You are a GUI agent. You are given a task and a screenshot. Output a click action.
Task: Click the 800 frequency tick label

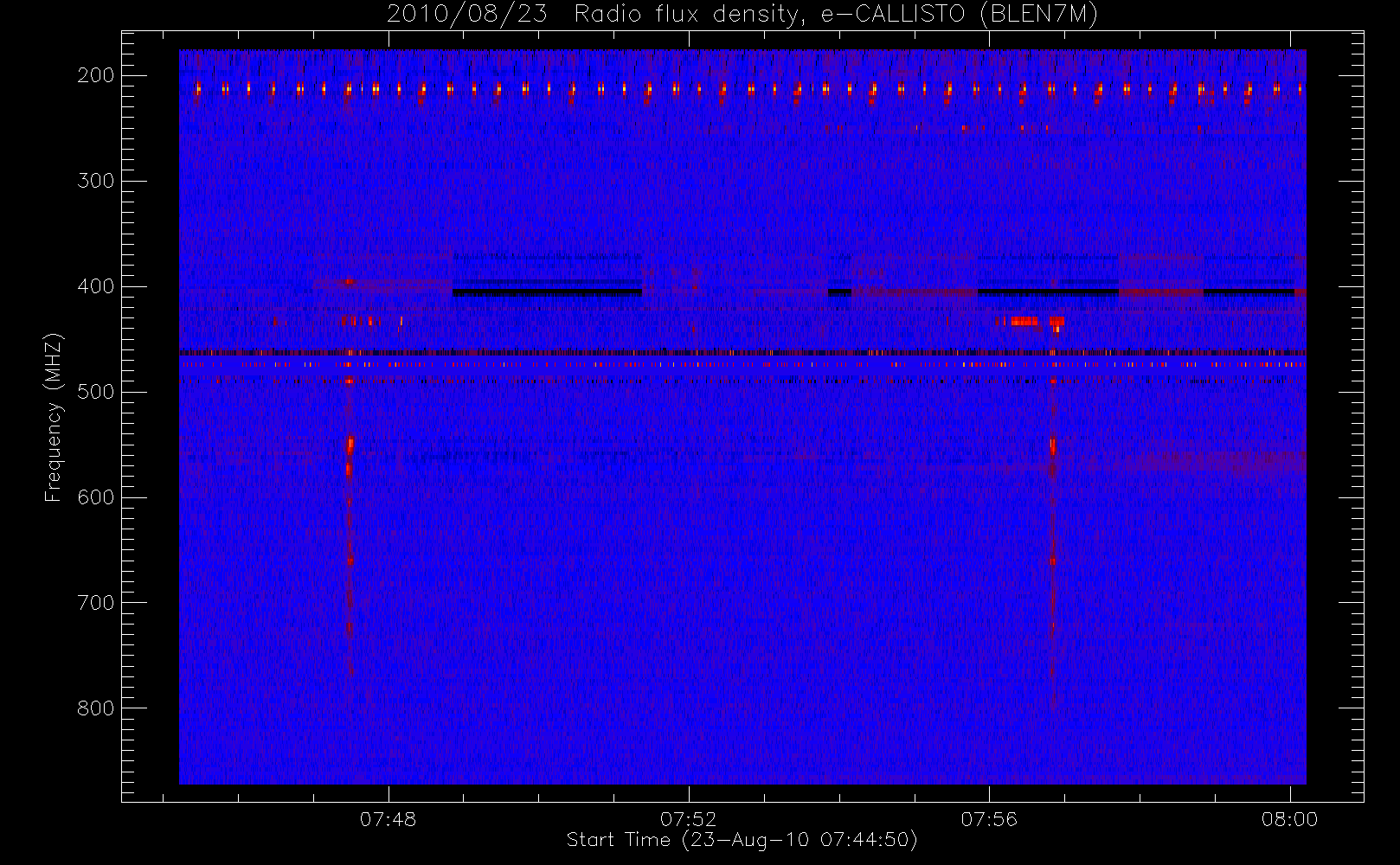click(96, 708)
